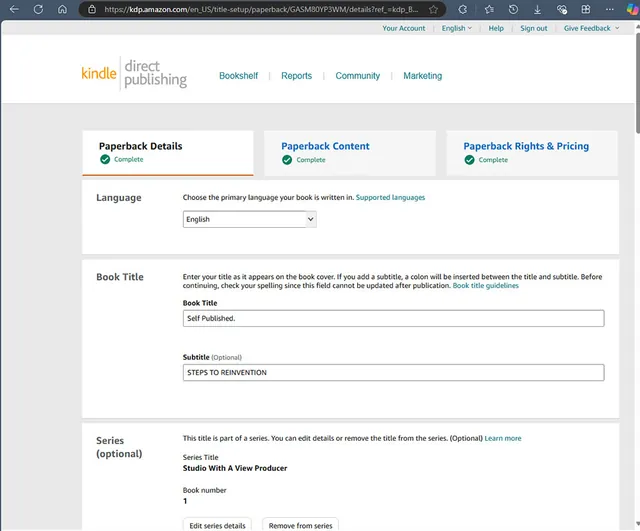The height and width of the screenshot is (531, 640).
Task: Click Complete checkmark under Paperback Content
Action: coord(287,160)
